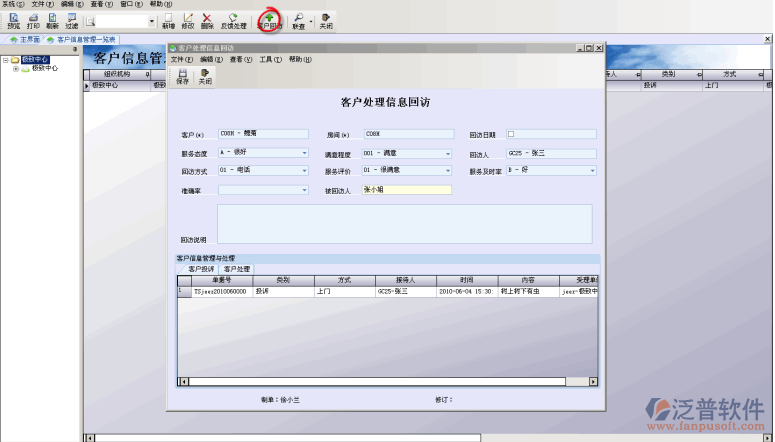775x442 pixels.
Task: Open the 过滤 (Filter) tool
Action: pyautogui.click(x=71, y=21)
